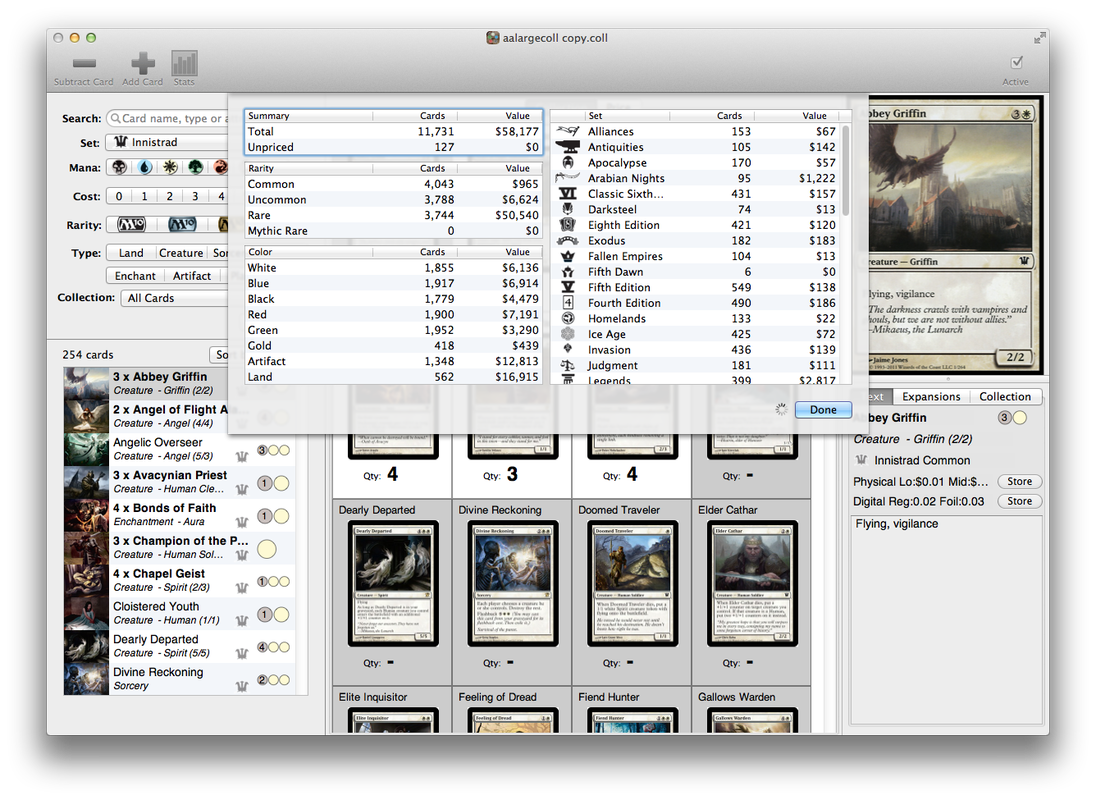Screen dimensions: 1096x800
Task: Select the common rarity M10 icon
Action: (132, 225)
